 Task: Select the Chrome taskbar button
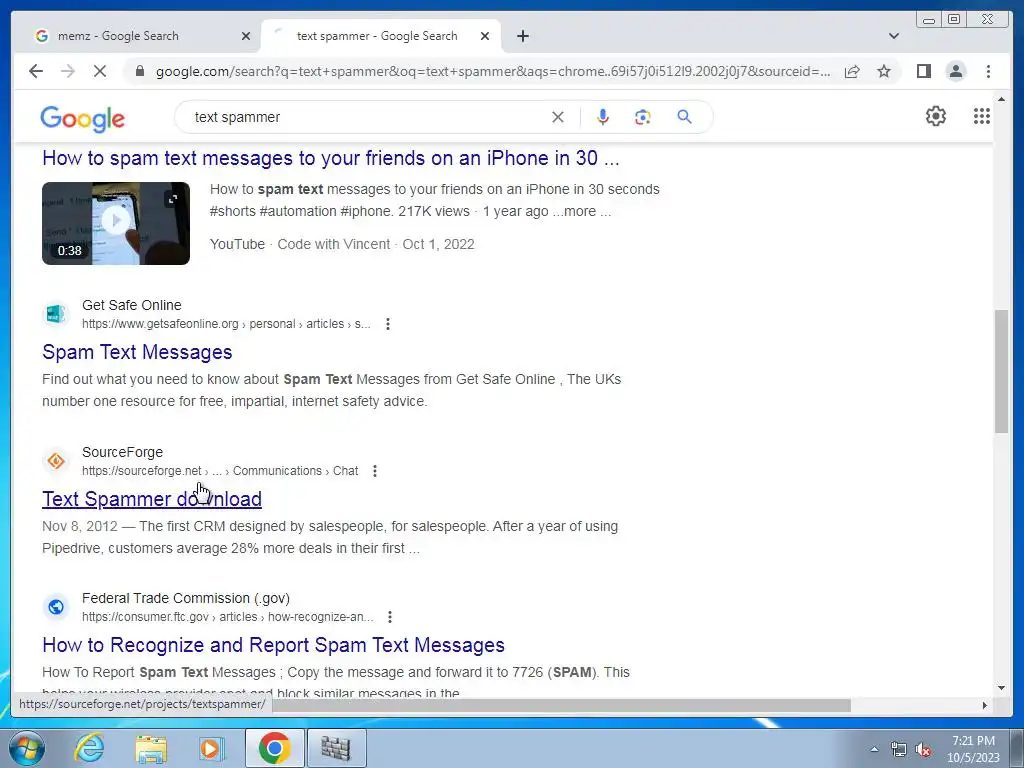(274, 748)
